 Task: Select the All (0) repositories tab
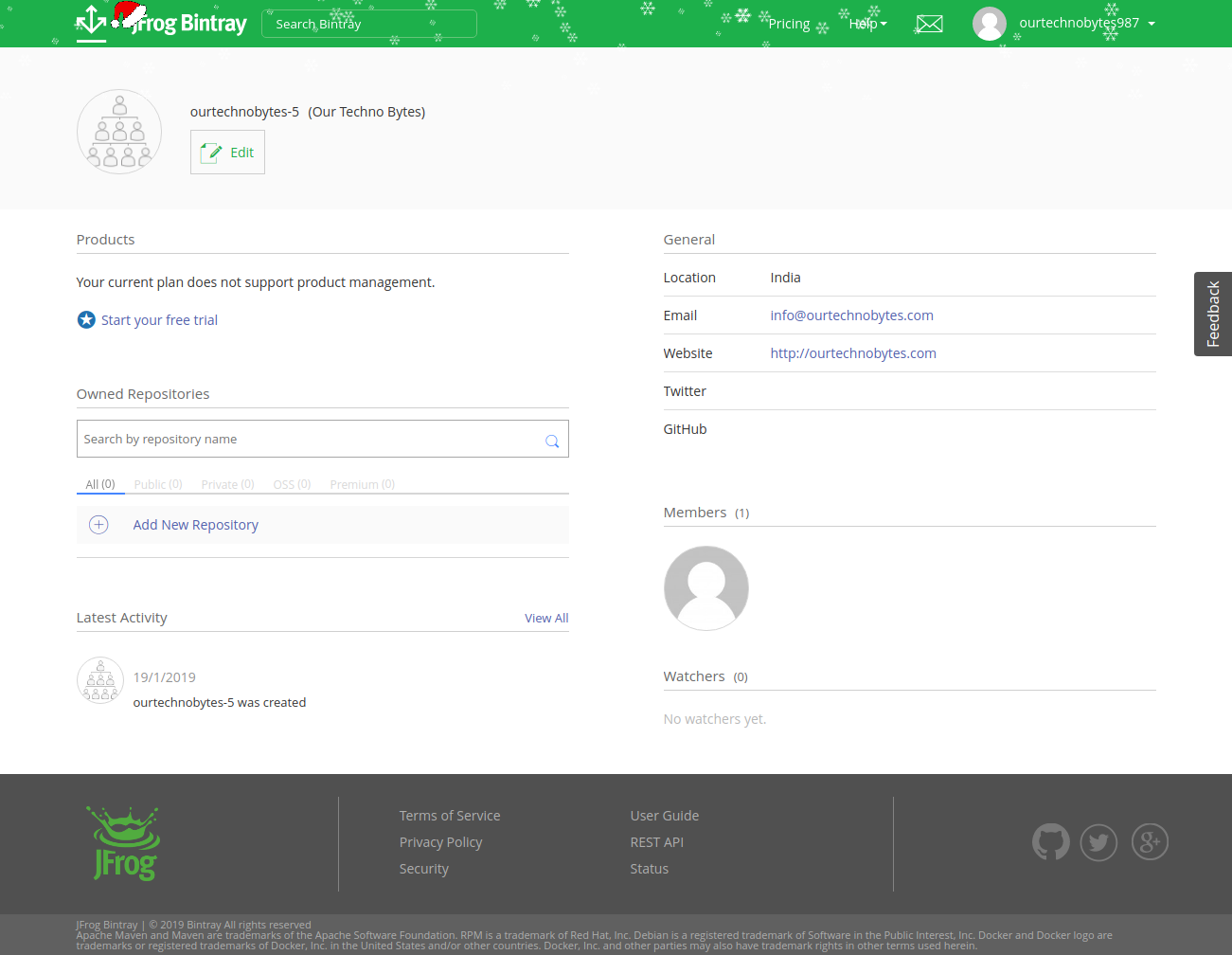100,484
